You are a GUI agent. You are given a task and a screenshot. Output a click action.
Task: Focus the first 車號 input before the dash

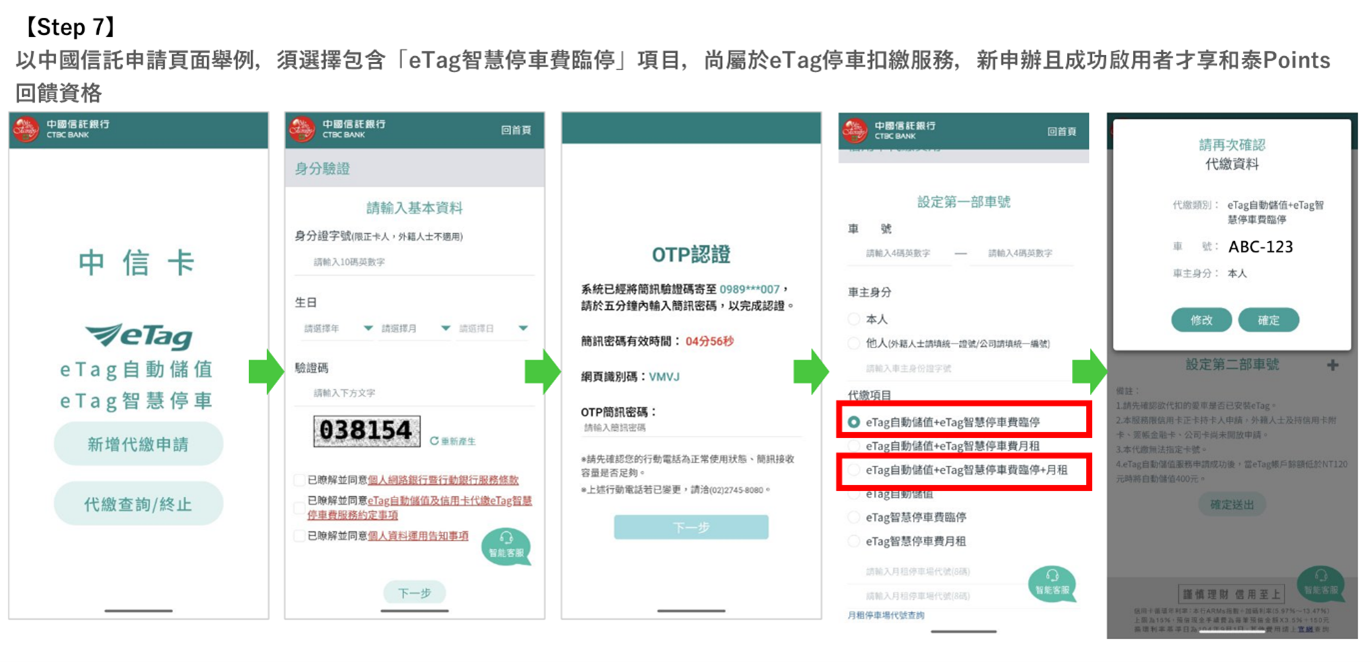[898, 254]
